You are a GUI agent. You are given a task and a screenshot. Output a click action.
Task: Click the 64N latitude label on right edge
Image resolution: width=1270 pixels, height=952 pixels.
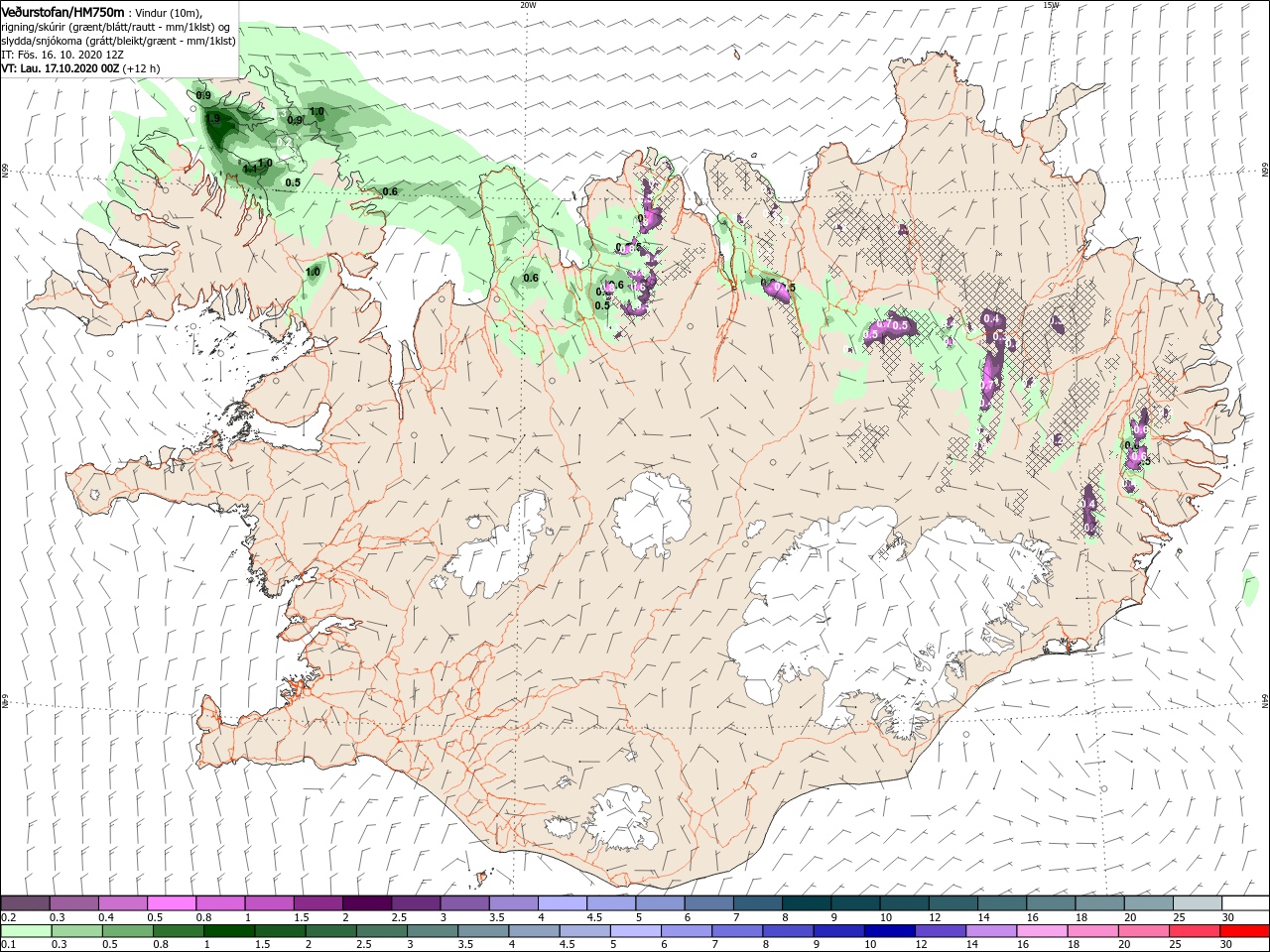(1265, 700)
